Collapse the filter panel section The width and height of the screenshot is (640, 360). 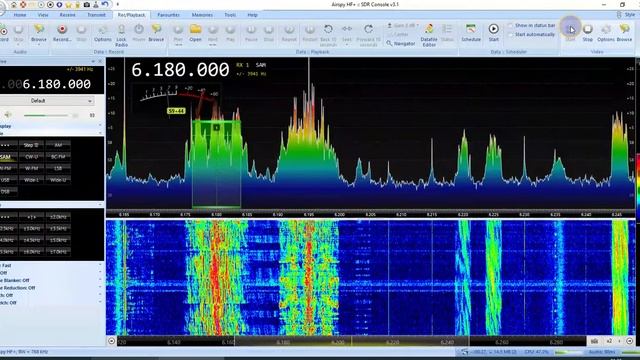point(100,204)
